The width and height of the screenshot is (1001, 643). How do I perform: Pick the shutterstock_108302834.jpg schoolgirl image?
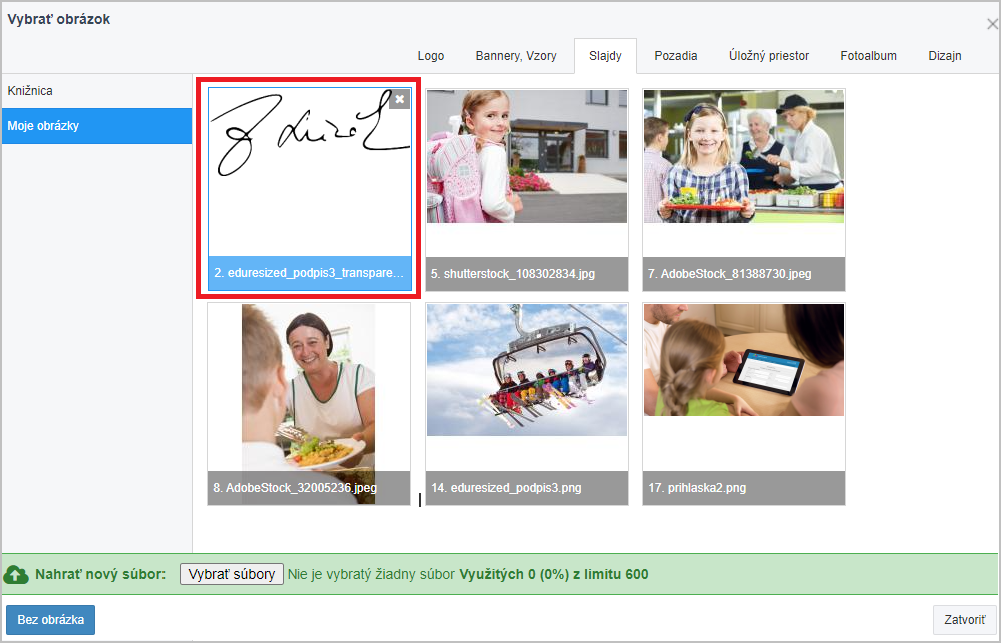click(527, 170)
